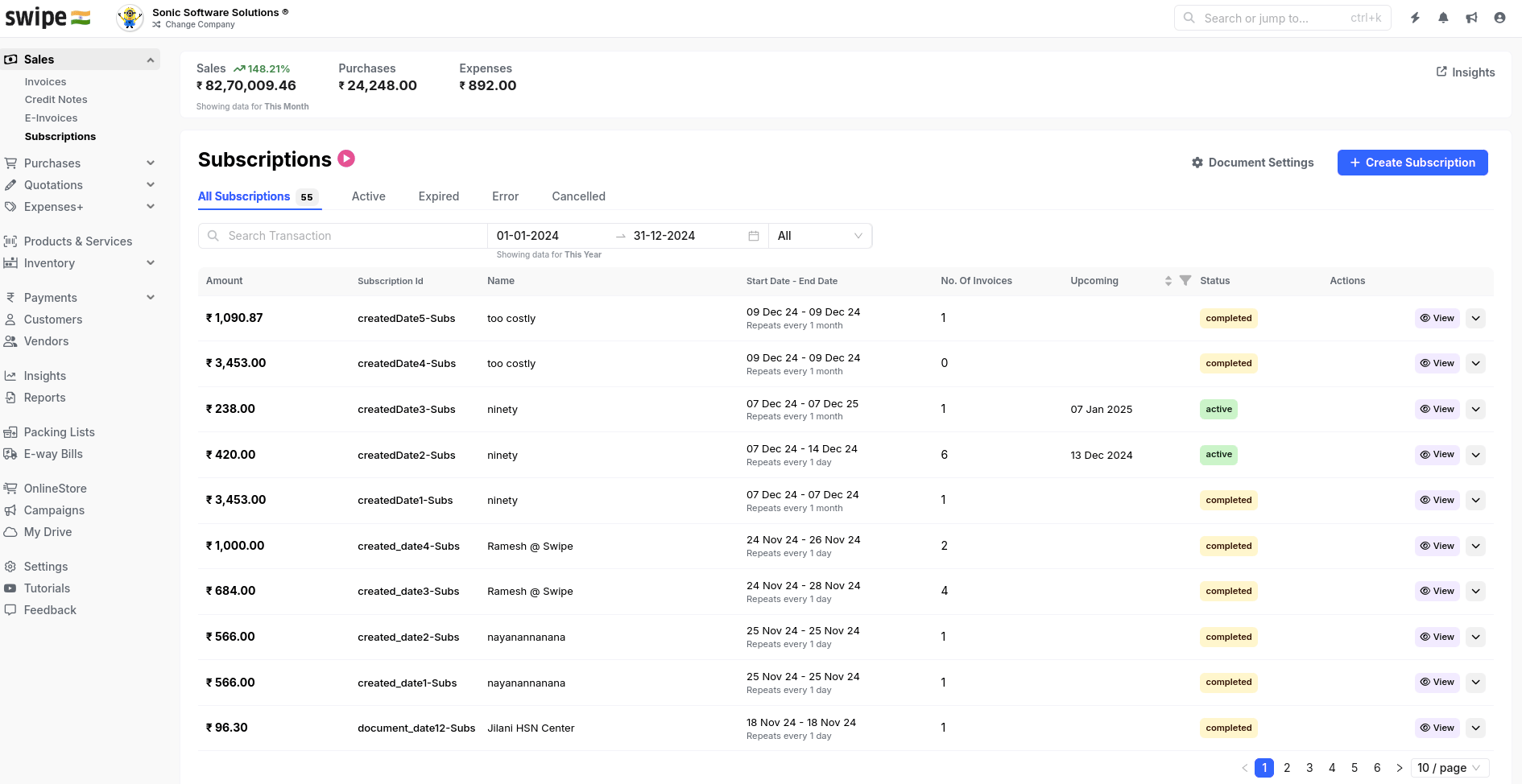Click the lightning bolt quick actions icon

pos(1415,18)
